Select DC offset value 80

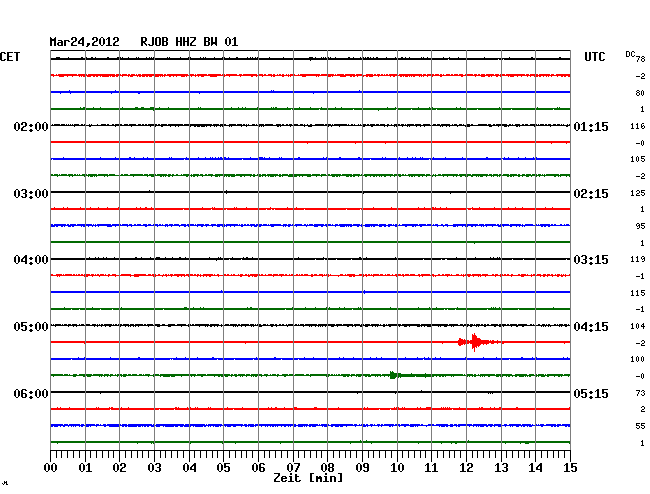click(x=640, y=93)
